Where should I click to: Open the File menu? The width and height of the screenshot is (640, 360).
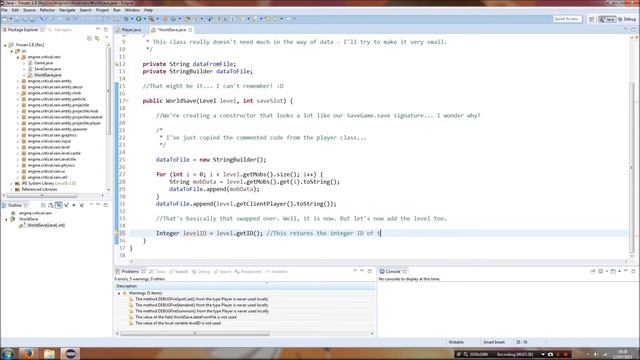(x=4, y=10)
